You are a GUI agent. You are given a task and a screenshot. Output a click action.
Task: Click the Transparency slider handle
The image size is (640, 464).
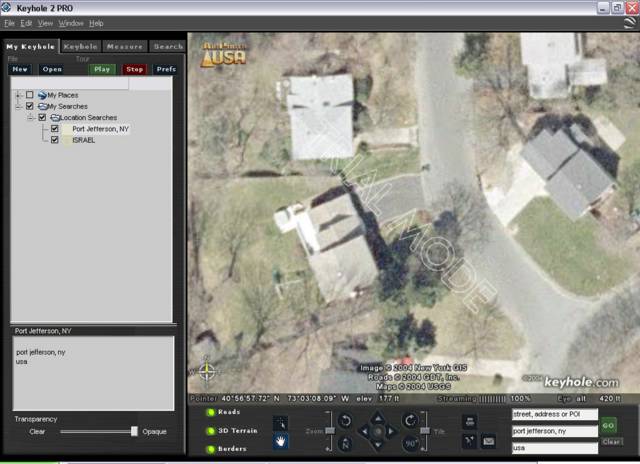coord(134,431)
